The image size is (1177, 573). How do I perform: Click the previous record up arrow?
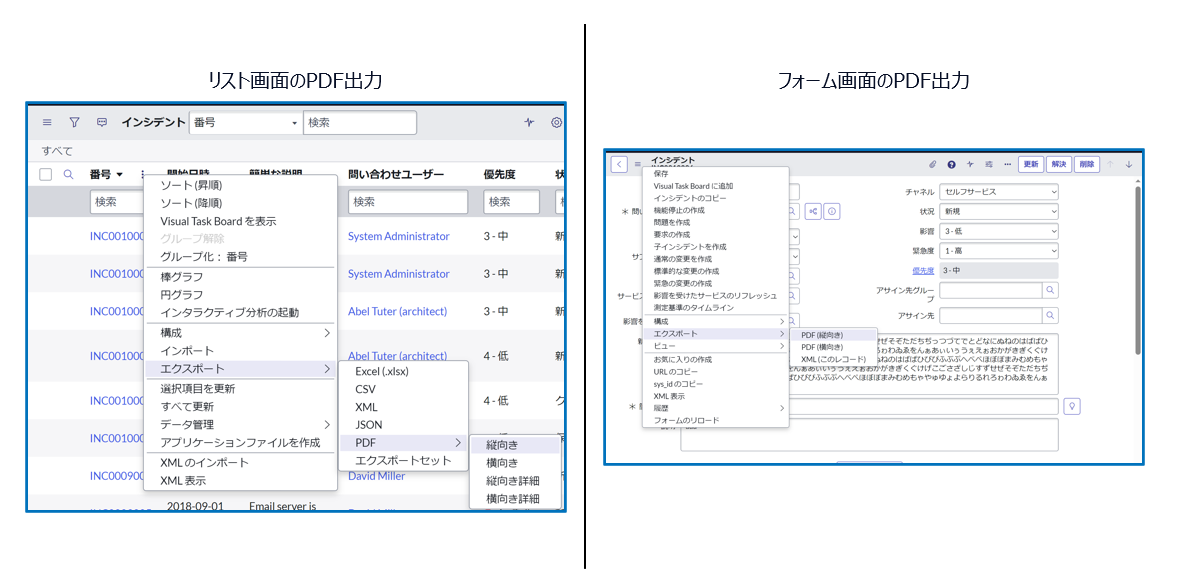point(1111,164)
